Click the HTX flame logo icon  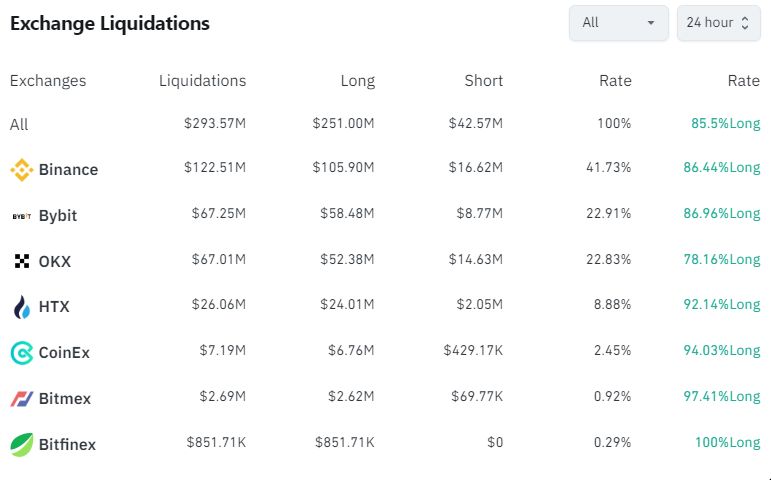coord(22,307)
